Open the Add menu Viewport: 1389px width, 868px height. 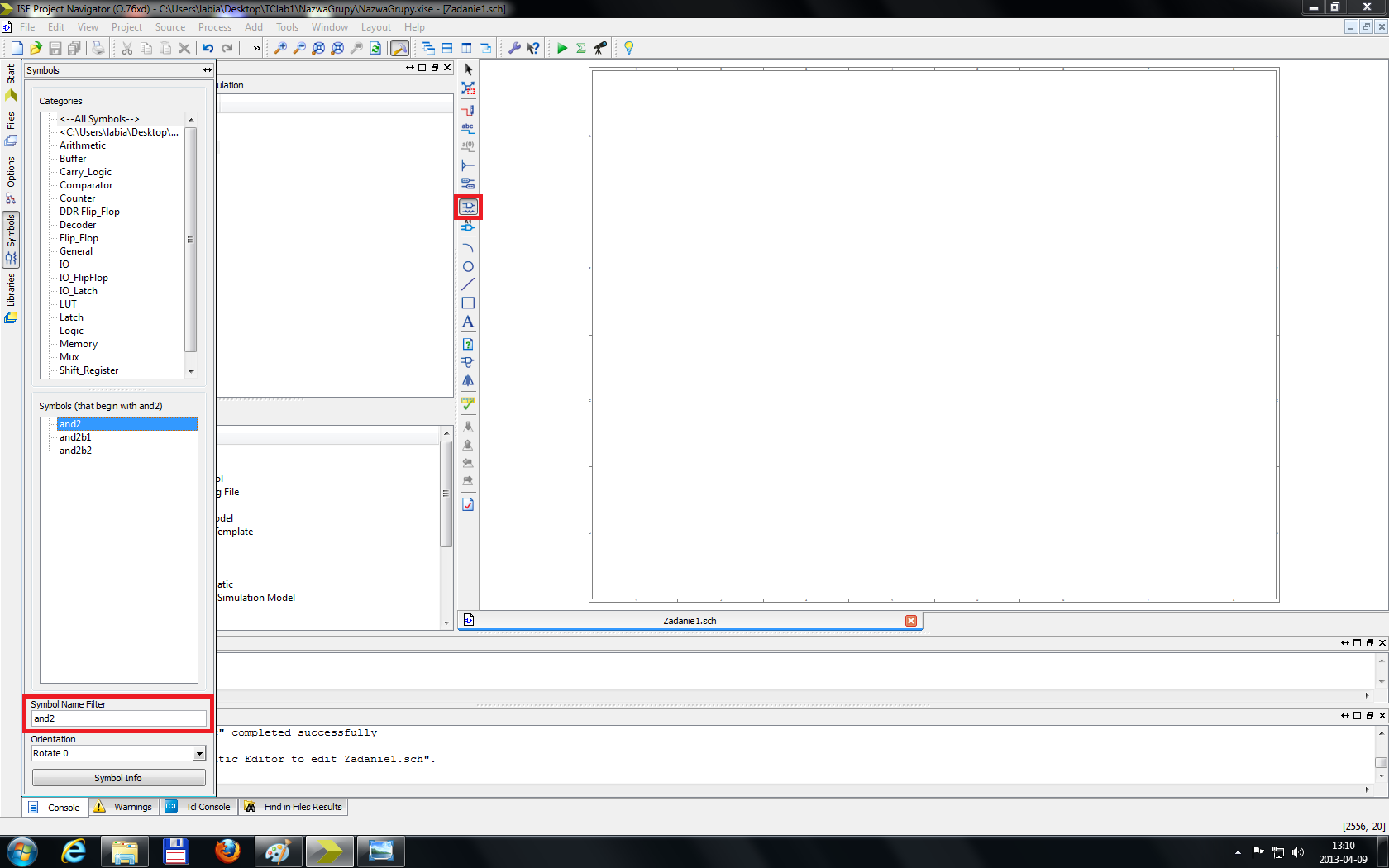(x=254, y=27)
